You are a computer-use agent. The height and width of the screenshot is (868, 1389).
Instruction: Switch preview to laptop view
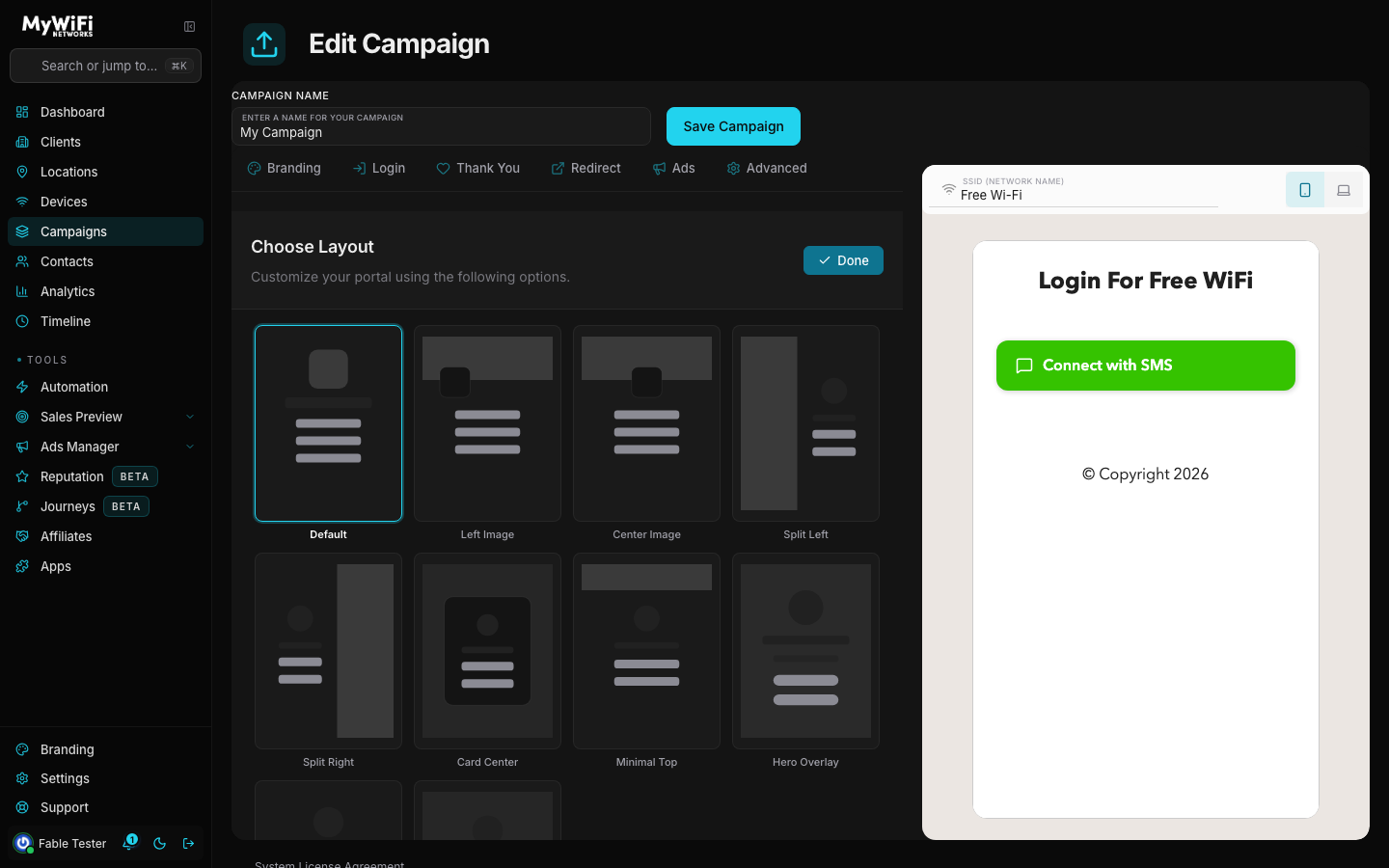1344,190
